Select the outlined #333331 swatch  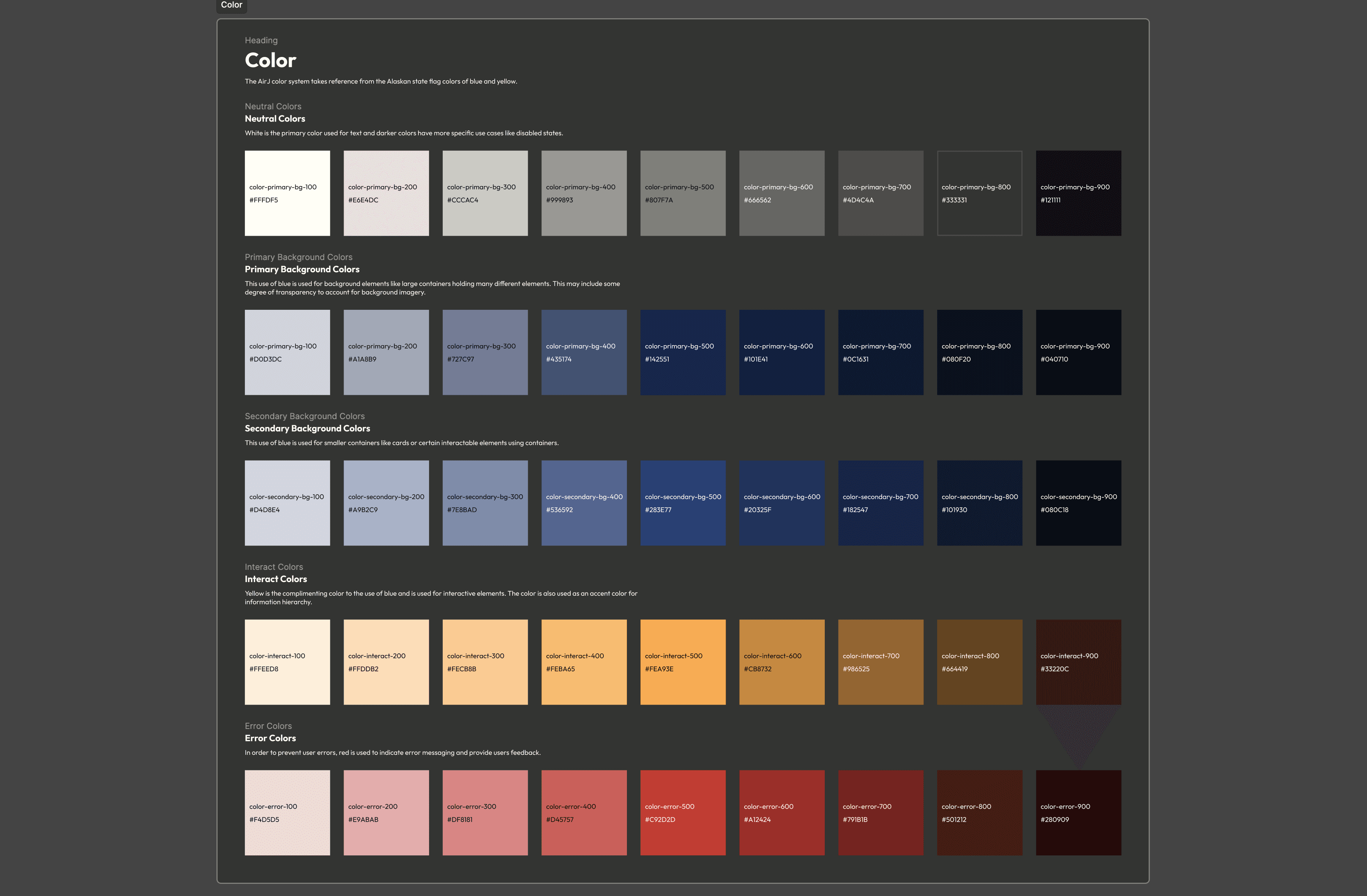click(979, 194)
